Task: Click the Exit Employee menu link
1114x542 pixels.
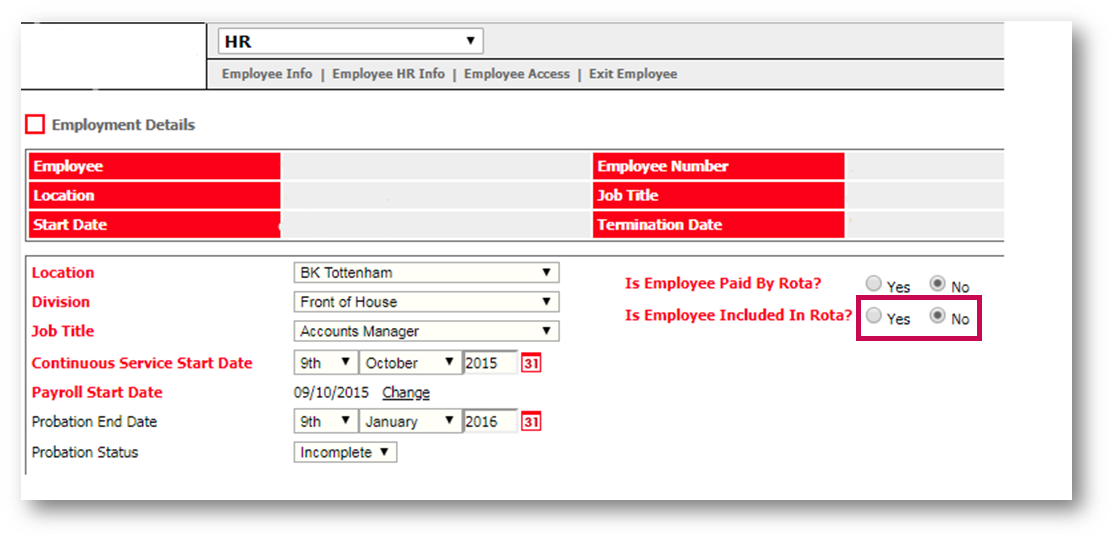Action: point(633,74)
